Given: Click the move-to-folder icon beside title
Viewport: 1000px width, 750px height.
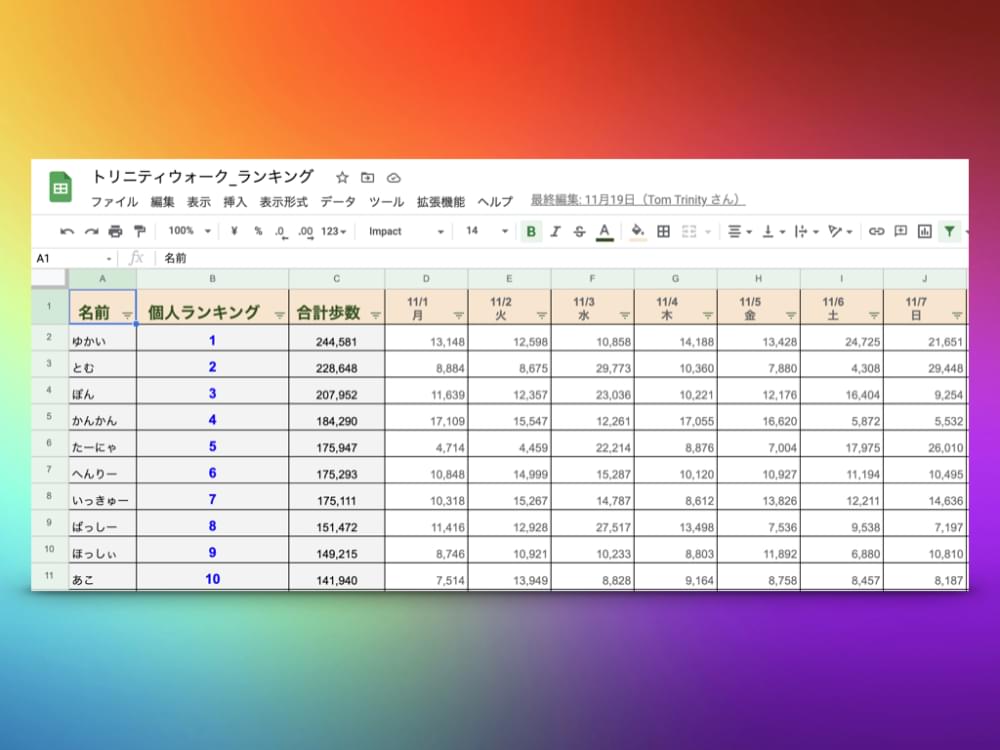Looking at the screenshot, I should tap(367, 178).
